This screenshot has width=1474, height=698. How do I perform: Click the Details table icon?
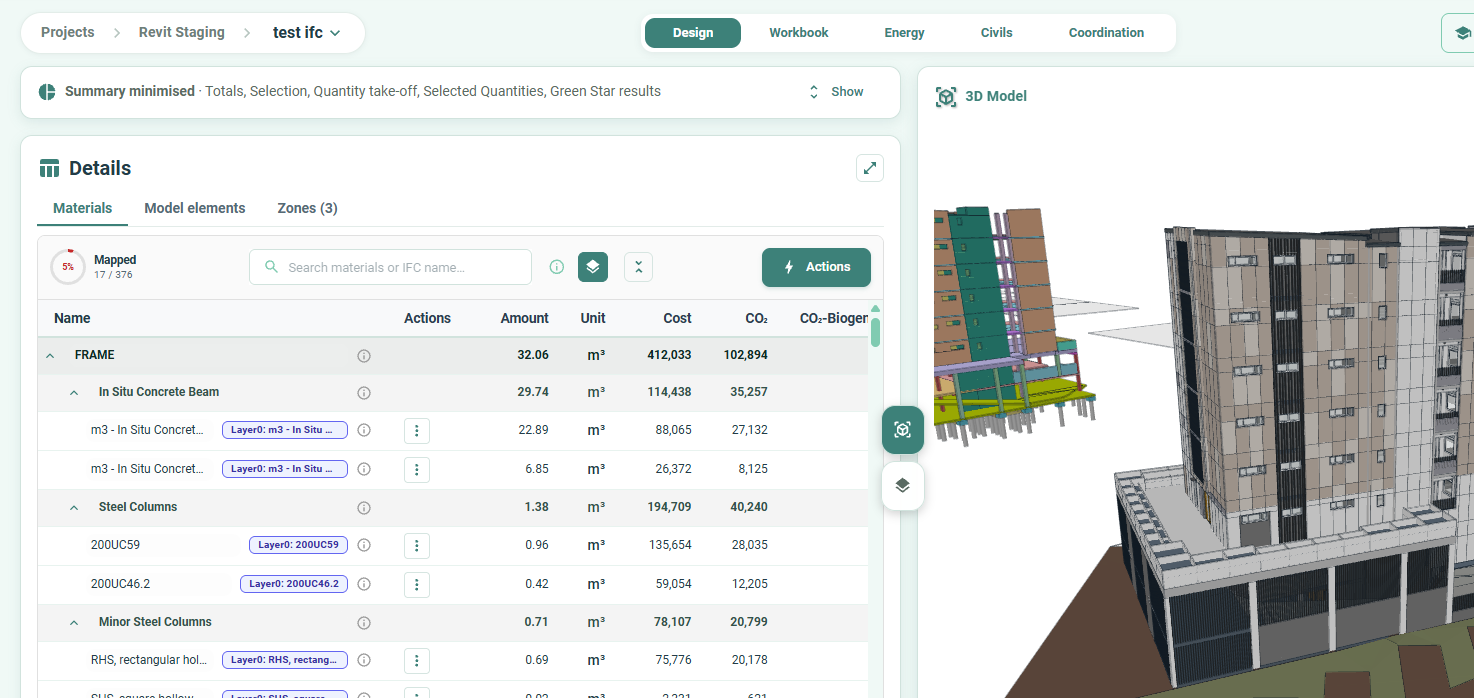pos(49,168)
